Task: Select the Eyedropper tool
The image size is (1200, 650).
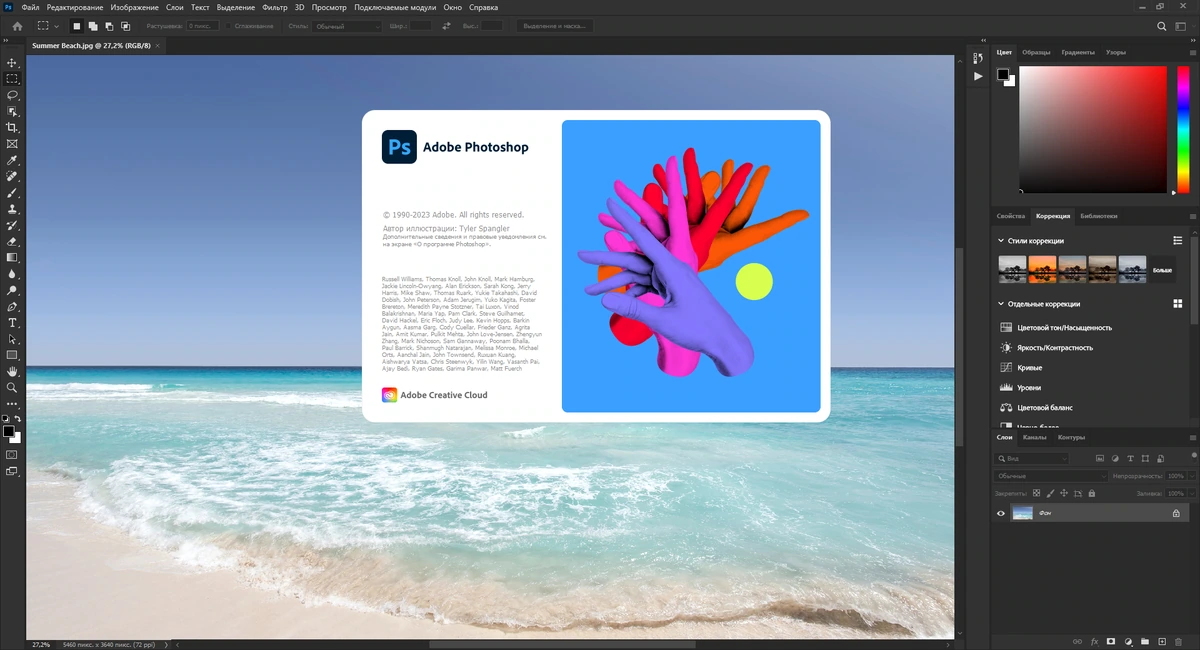Action: pos(12,160)
